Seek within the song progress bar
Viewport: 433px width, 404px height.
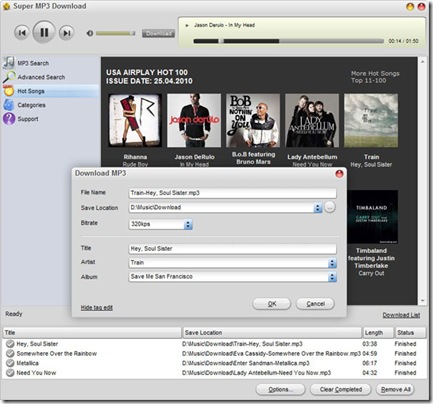pyautogui.click(x=288, y=41)
